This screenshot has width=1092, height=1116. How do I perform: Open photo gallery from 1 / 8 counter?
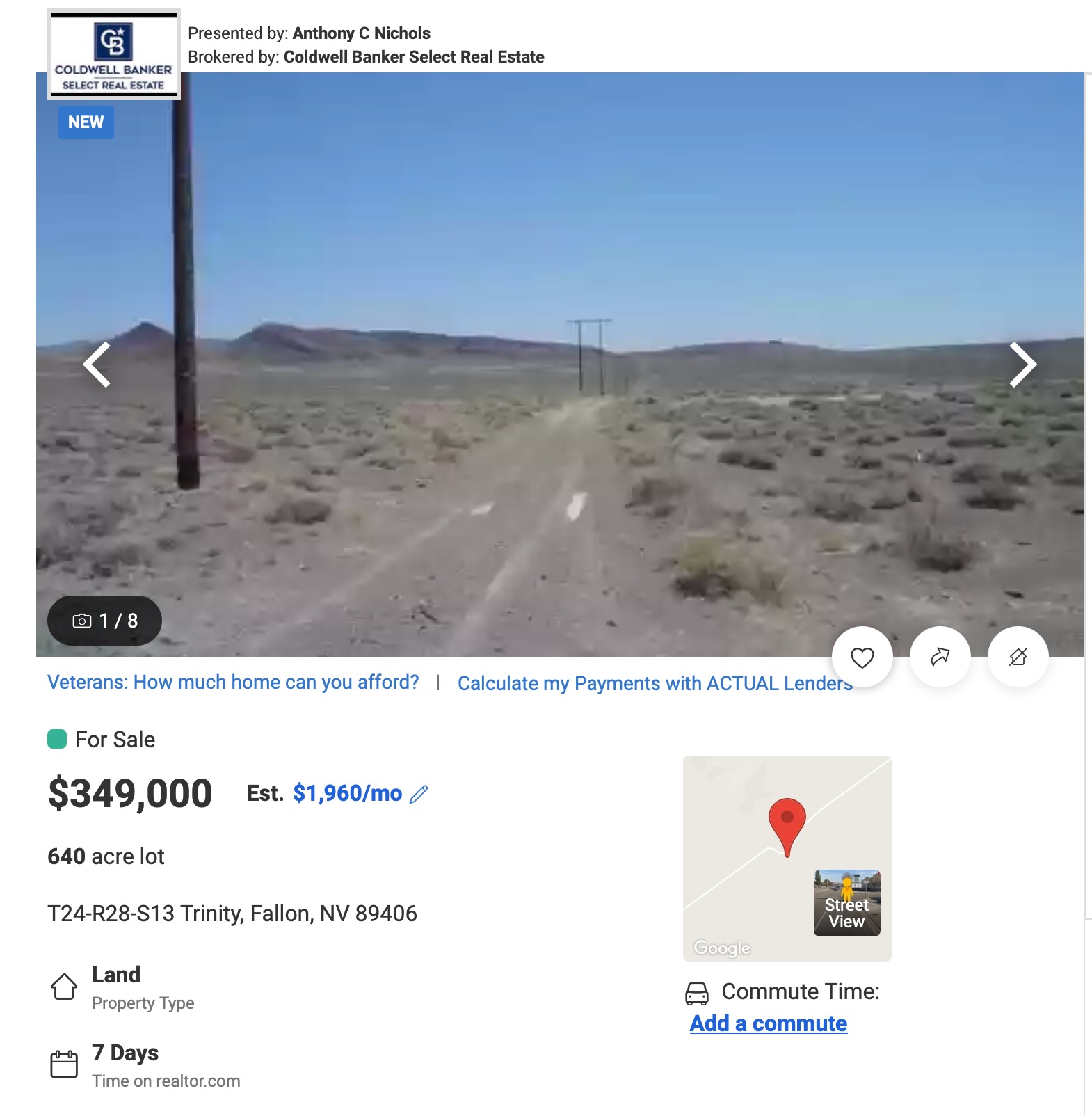click(x=104, y=621)
